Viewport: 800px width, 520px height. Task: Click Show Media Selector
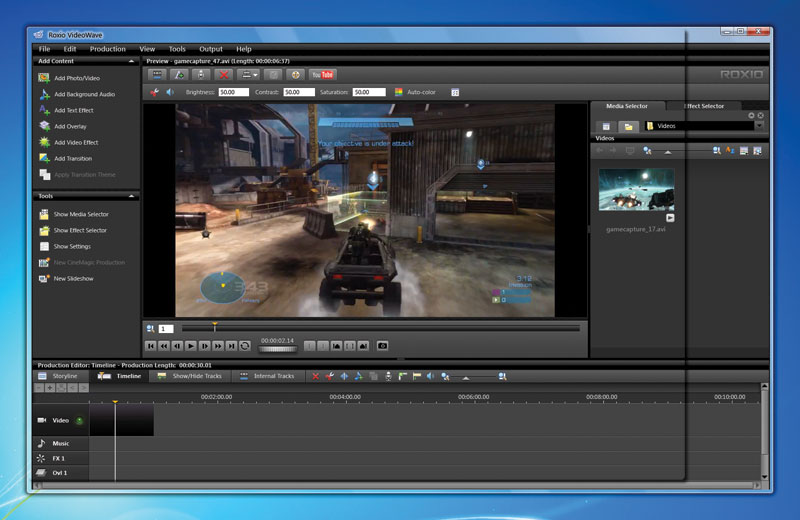tap(81, 214)
